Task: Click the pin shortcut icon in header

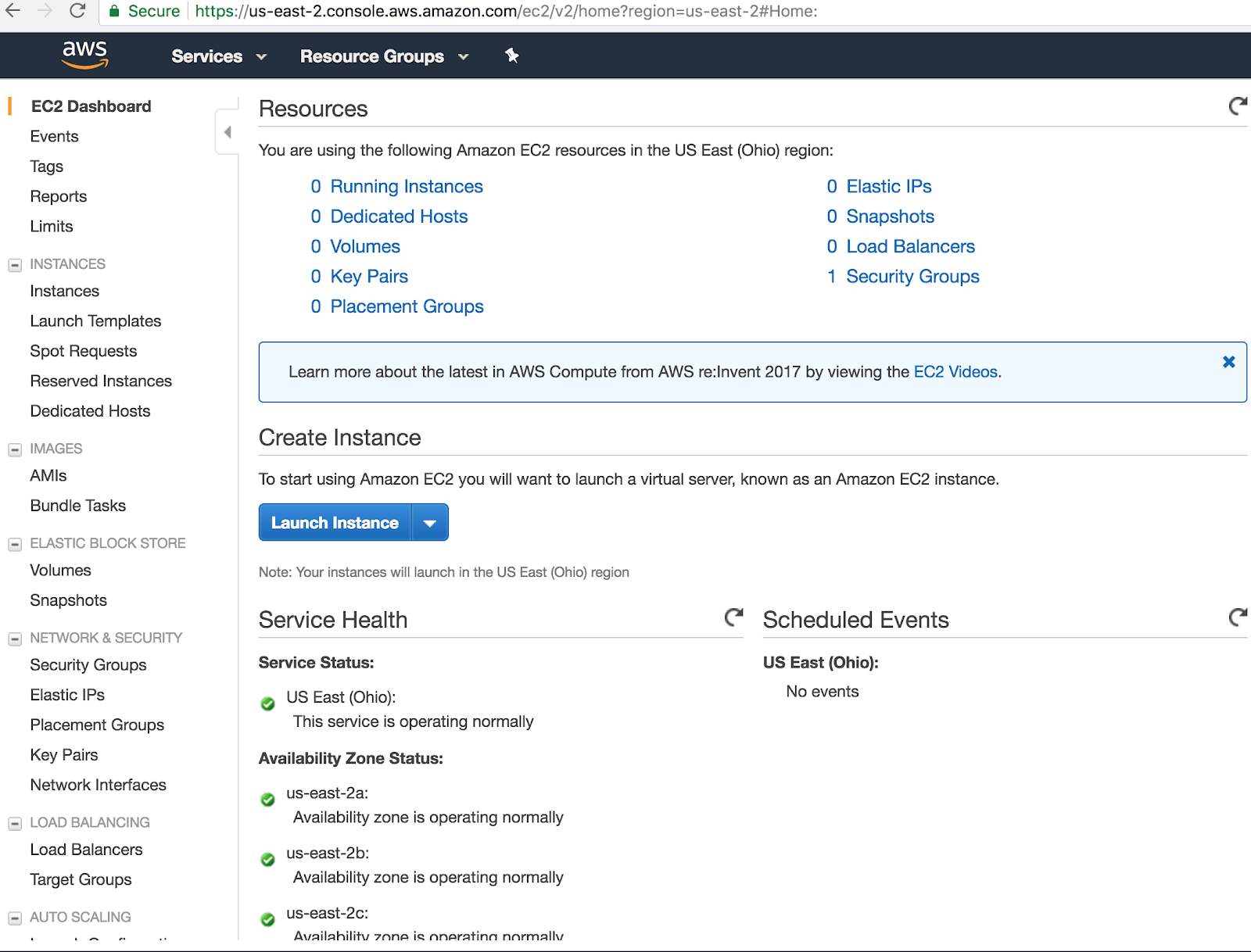Action: [x=512, y=55]
